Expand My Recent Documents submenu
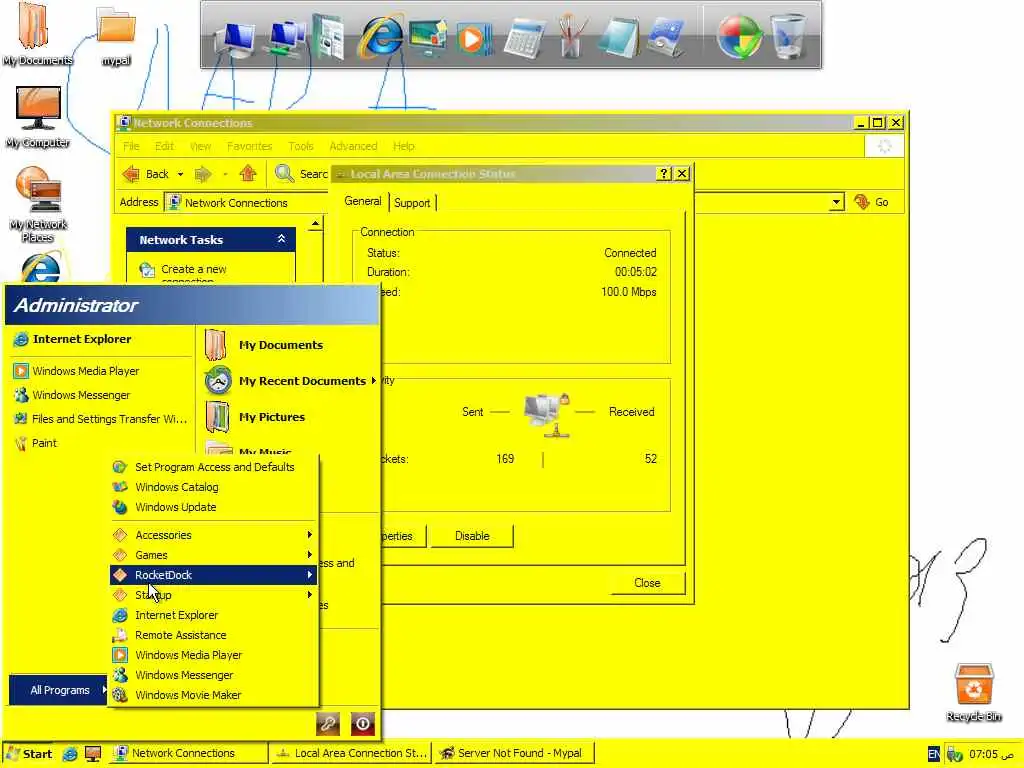This screenshot has height=768, width=1024. (x=290, y=381)
